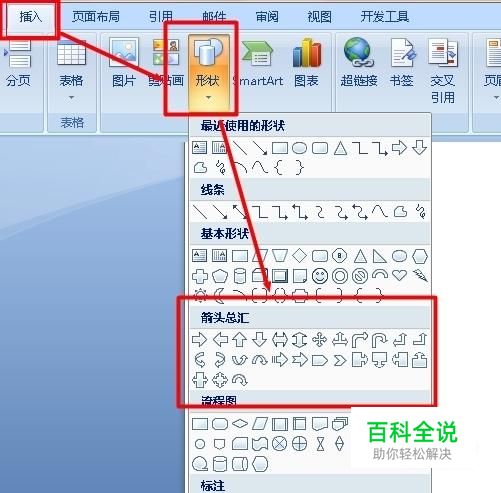Collapse the 形状 dropdown arrow
The image size is (501, 493).
[208, 98]
